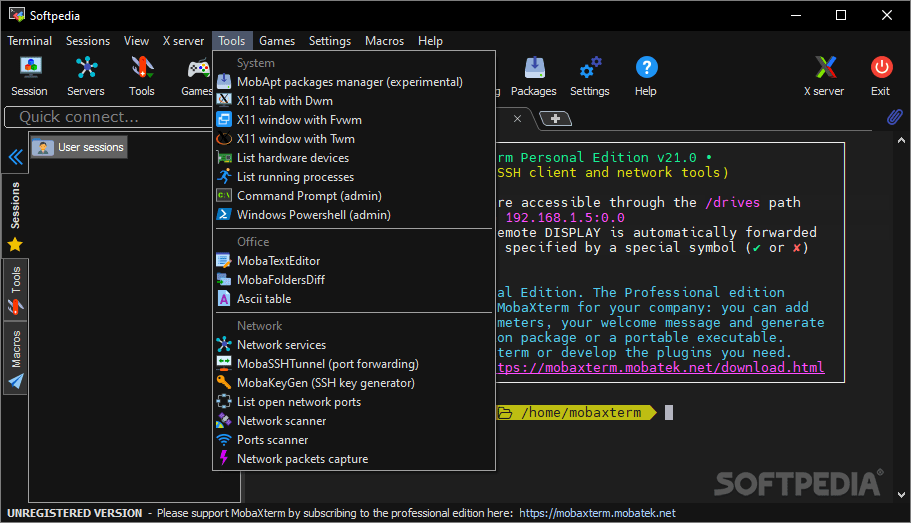Open the mobaxterm.mobatek.net status bar link
The image size is (911, 523).
tap(597, 513)
